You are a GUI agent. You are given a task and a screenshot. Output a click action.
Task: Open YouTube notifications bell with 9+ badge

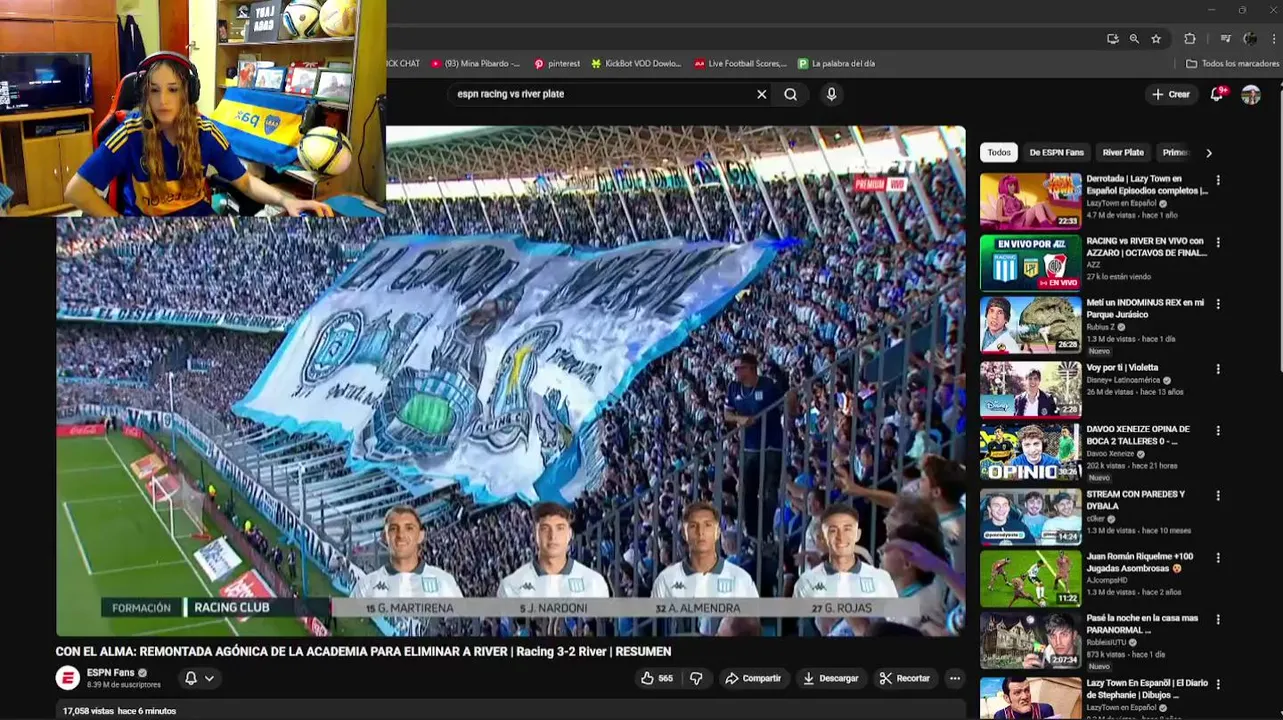[1217, 94]
